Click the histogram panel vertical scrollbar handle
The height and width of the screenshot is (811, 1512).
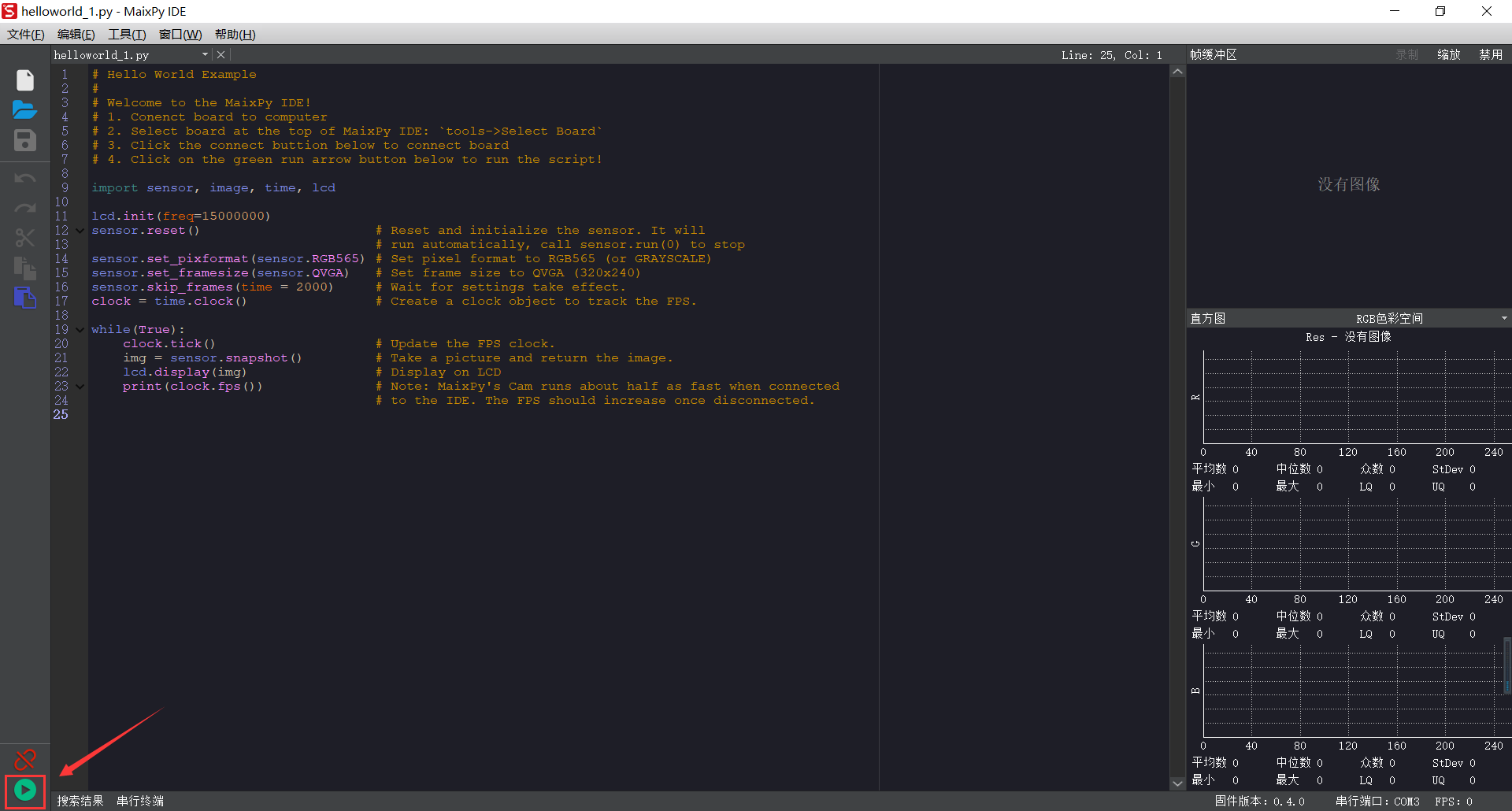[1507, 666]
